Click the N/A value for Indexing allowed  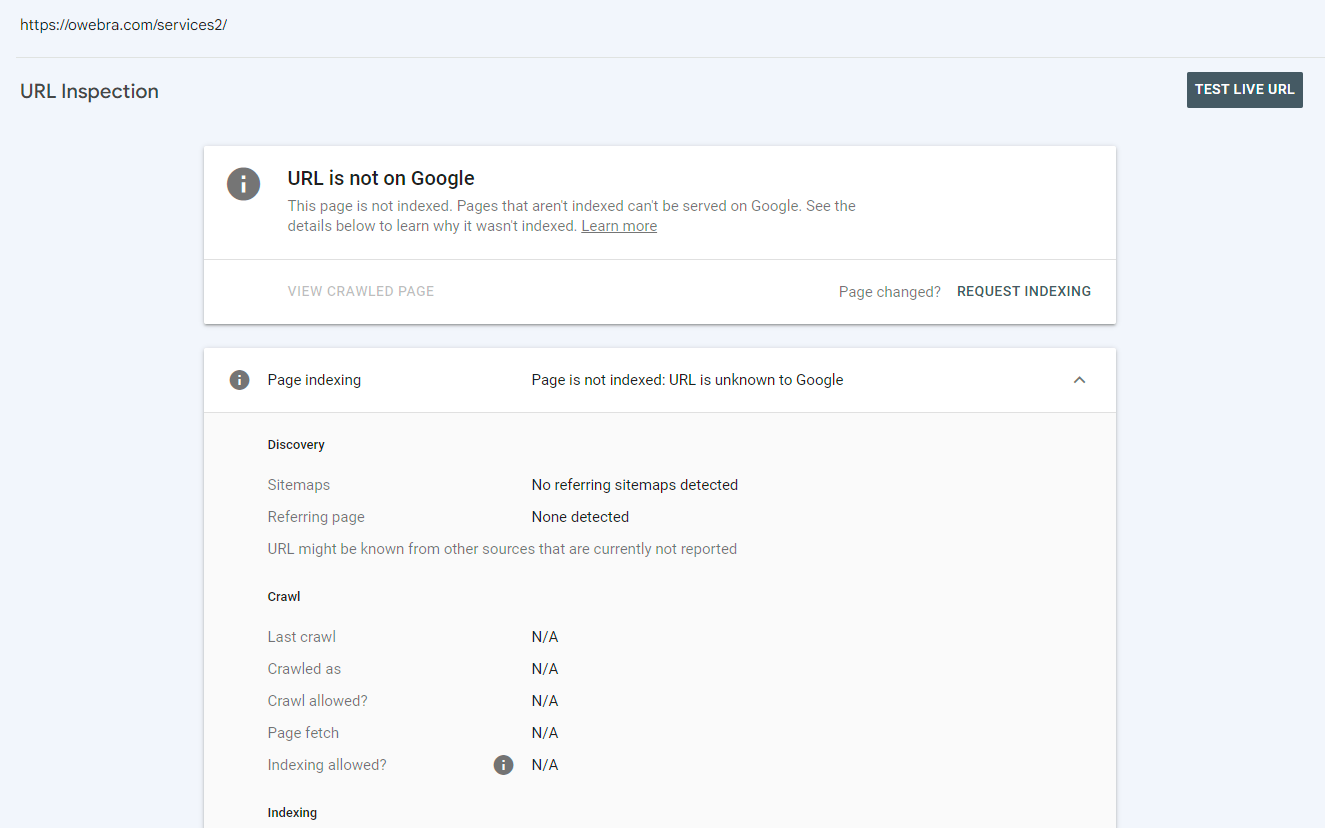545,765
